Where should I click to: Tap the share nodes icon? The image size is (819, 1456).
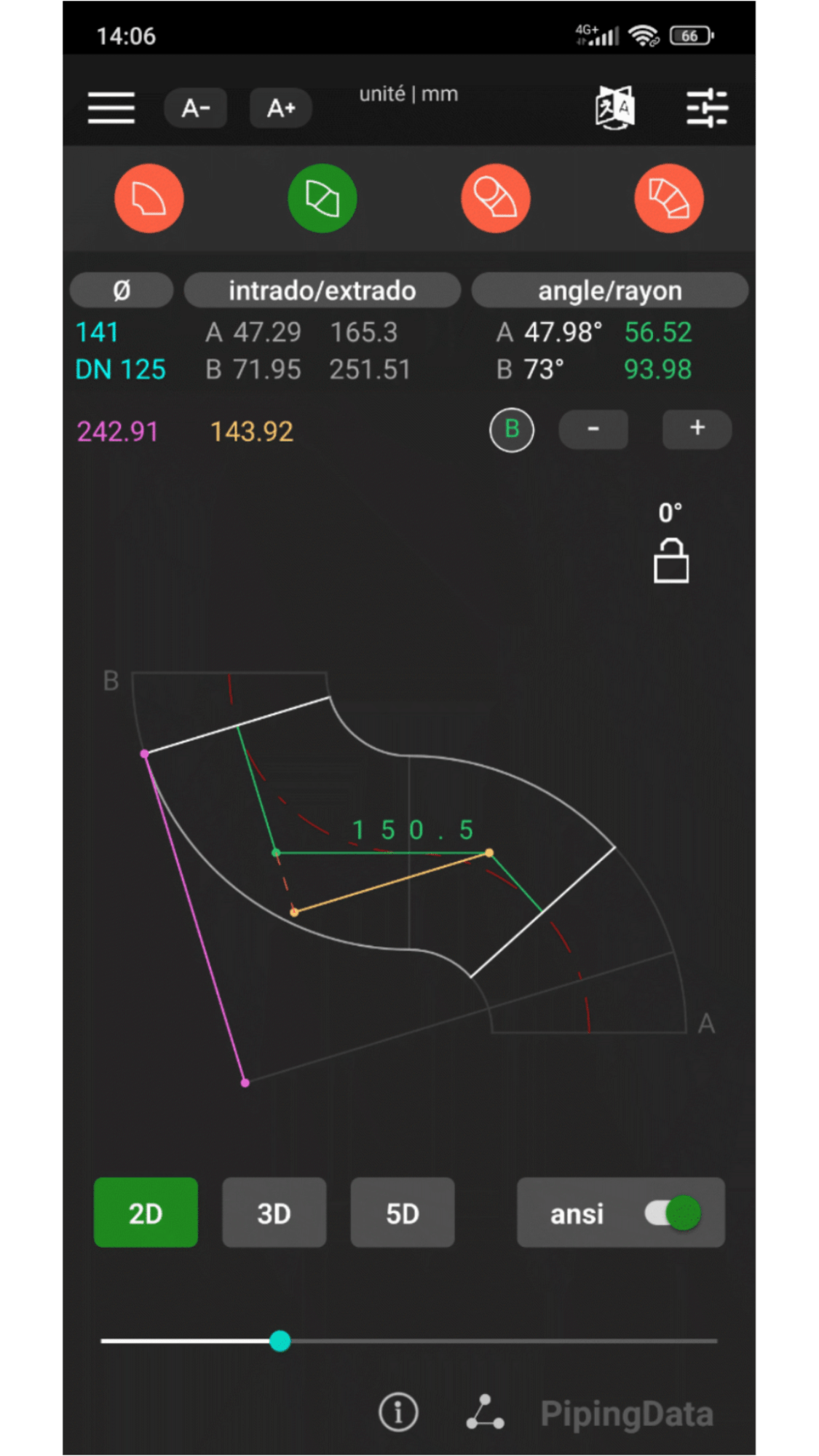click(485, 1412)
